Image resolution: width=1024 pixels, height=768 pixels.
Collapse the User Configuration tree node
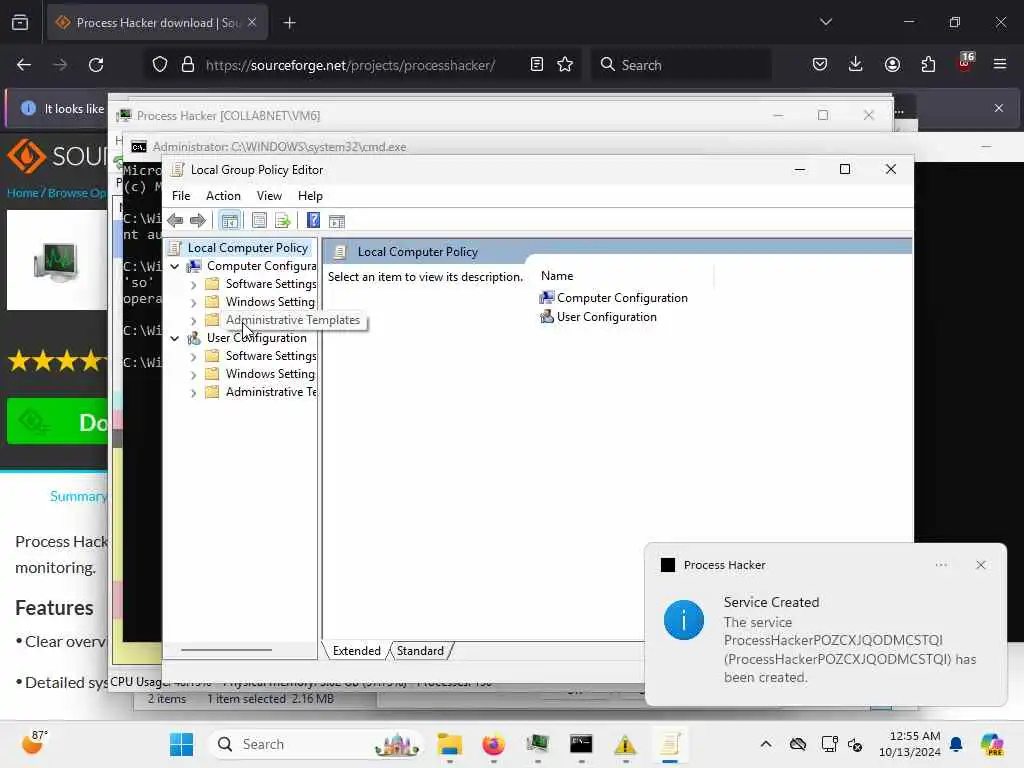[x=175, y=338]
